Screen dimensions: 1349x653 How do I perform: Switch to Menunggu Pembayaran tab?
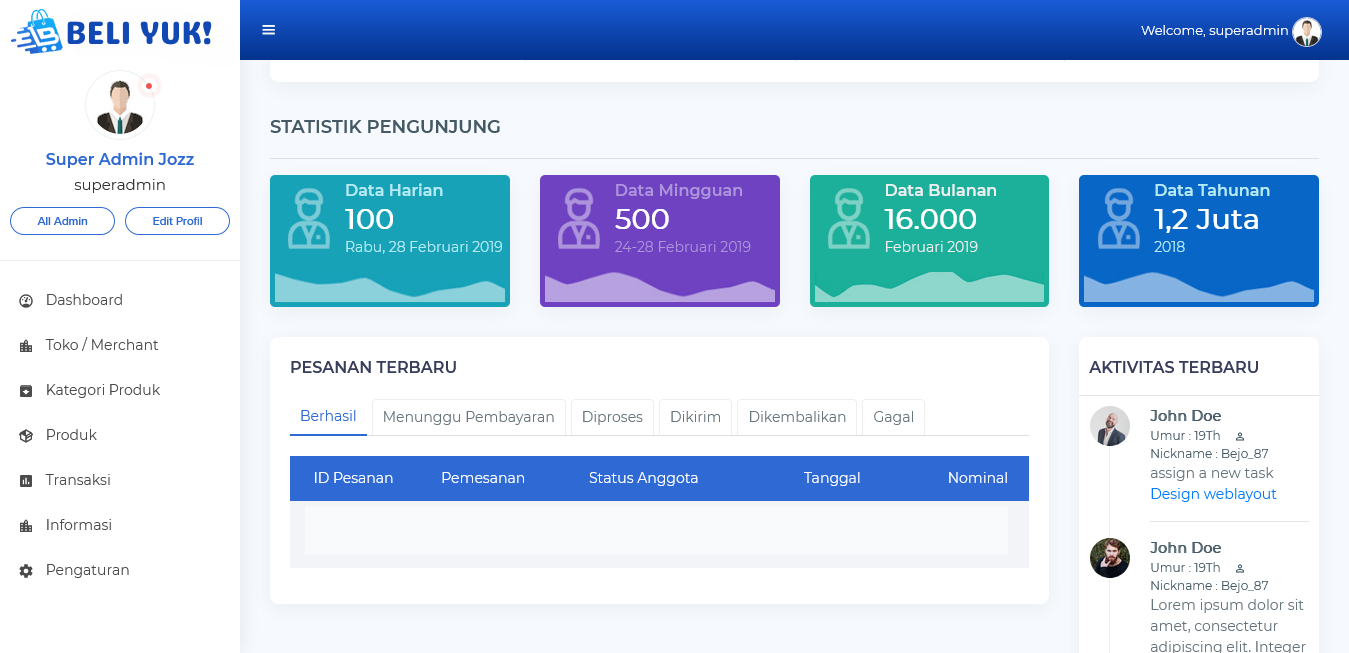[x=468, y=417]
